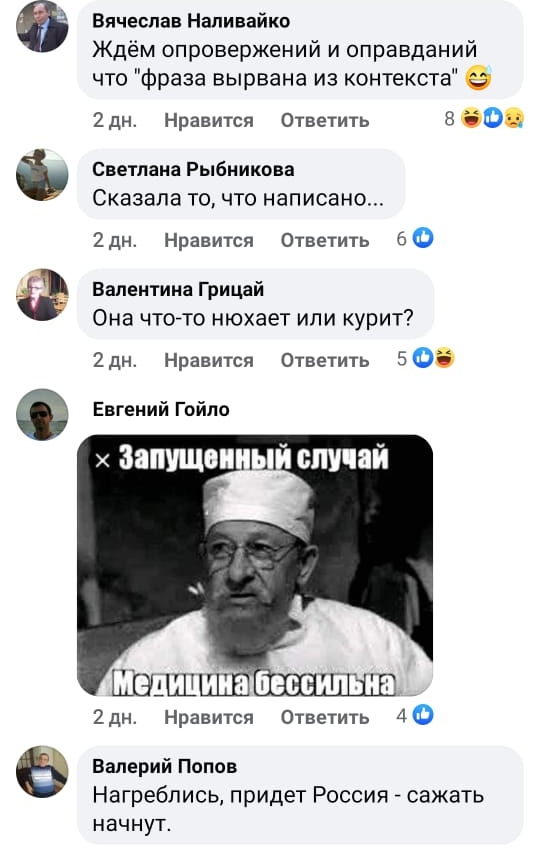The image size is (540, 850).
Task: View reactions on Вячеслав Наливайко's comment
Action: pyautogui.click(x=484, y=118)
